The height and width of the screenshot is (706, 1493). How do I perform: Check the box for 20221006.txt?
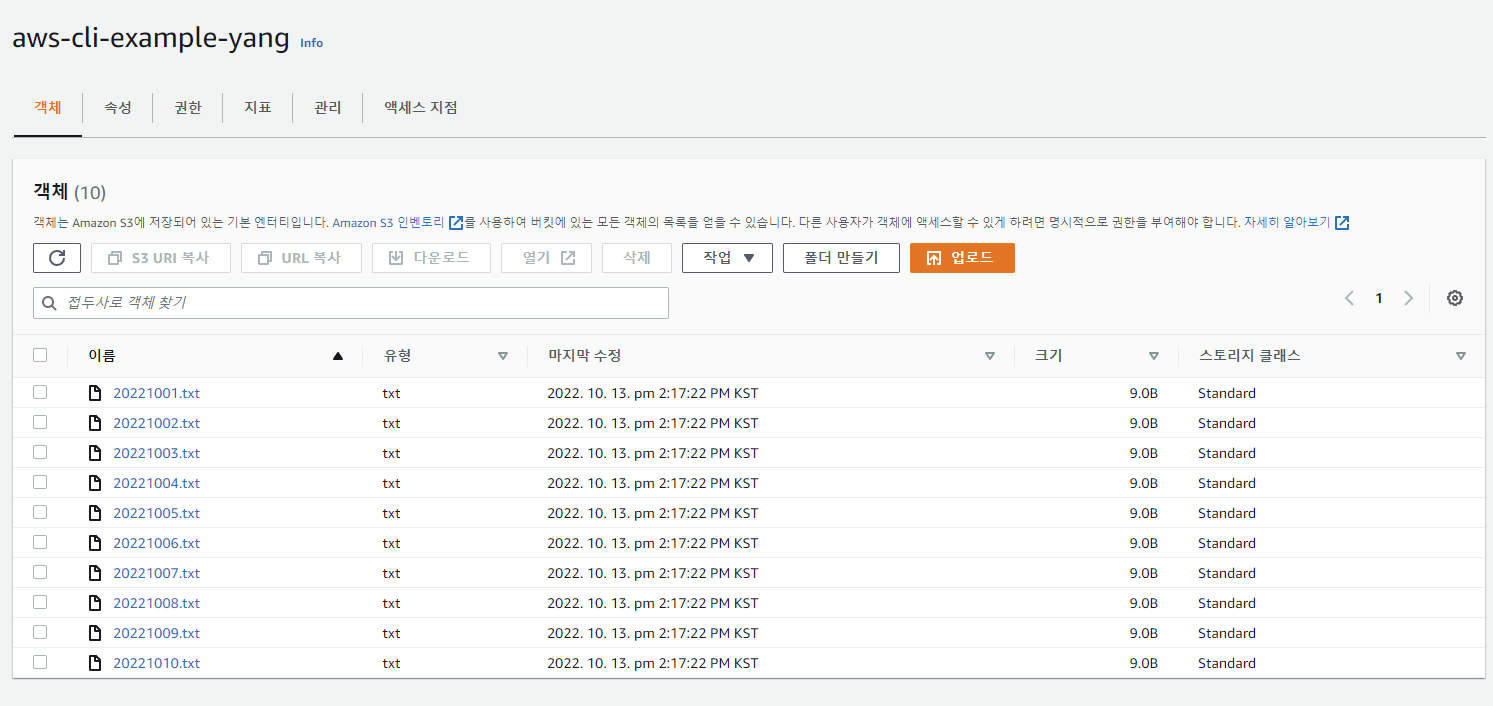click(x=40, y=542)
